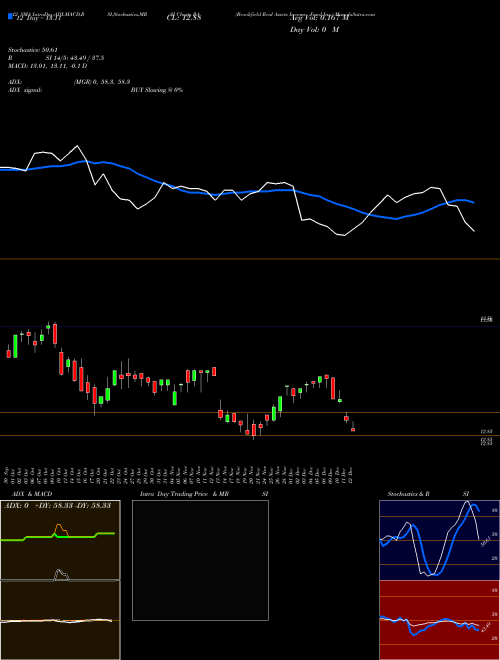Image resolution: width=500 pixels, height=660 pixels.
Task: Click the blue stochastics chart panel
Action: [439, 540]
